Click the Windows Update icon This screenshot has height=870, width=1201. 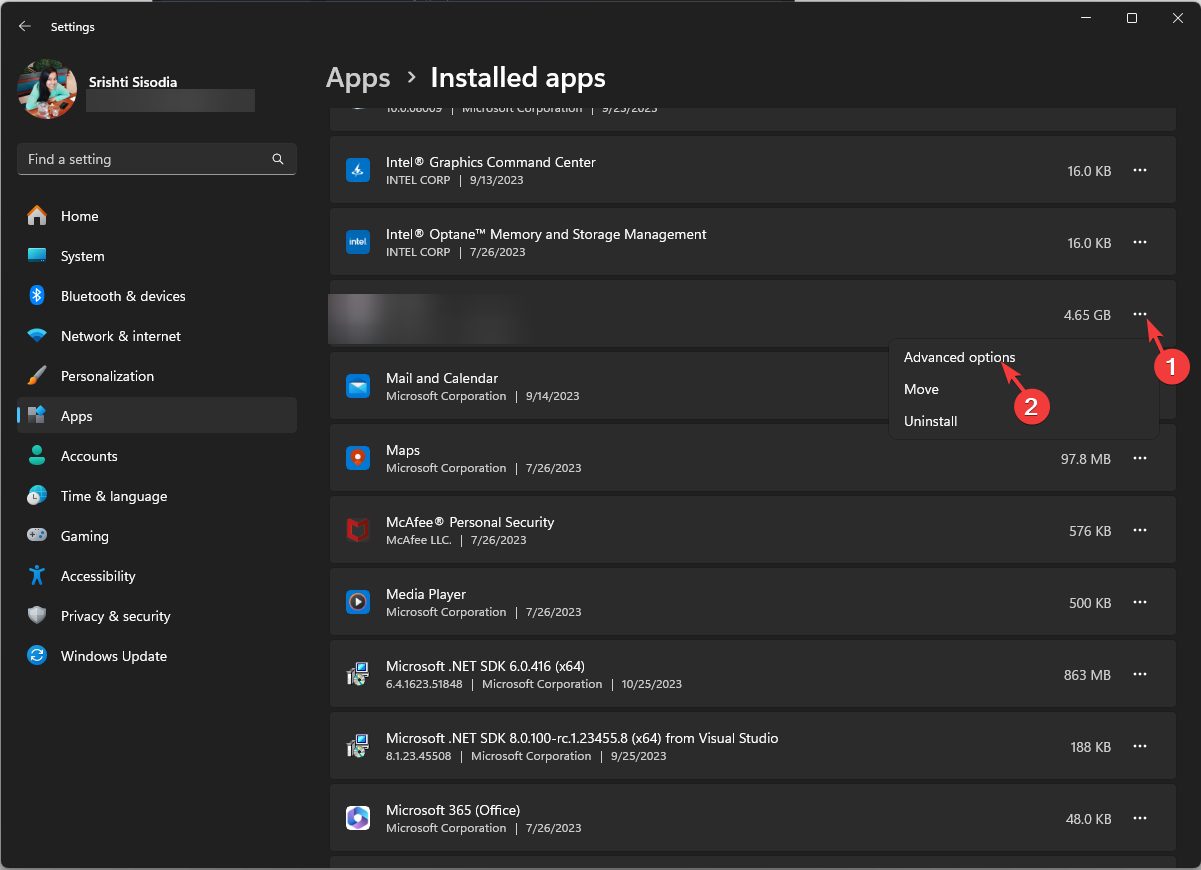[37, 656]
